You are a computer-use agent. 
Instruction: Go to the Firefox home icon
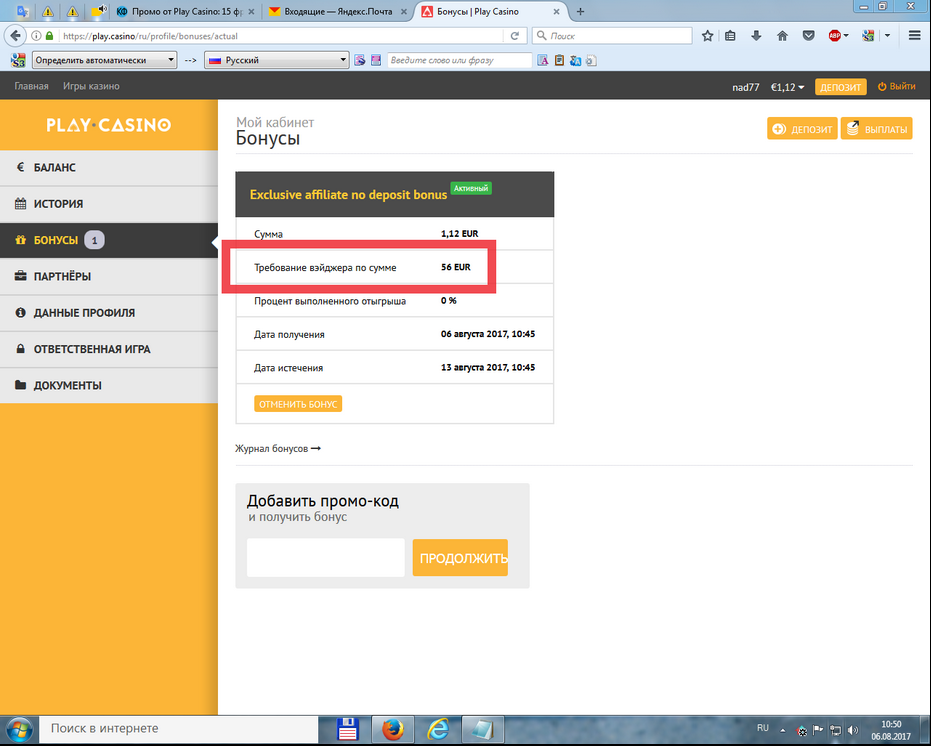point(783,36)
